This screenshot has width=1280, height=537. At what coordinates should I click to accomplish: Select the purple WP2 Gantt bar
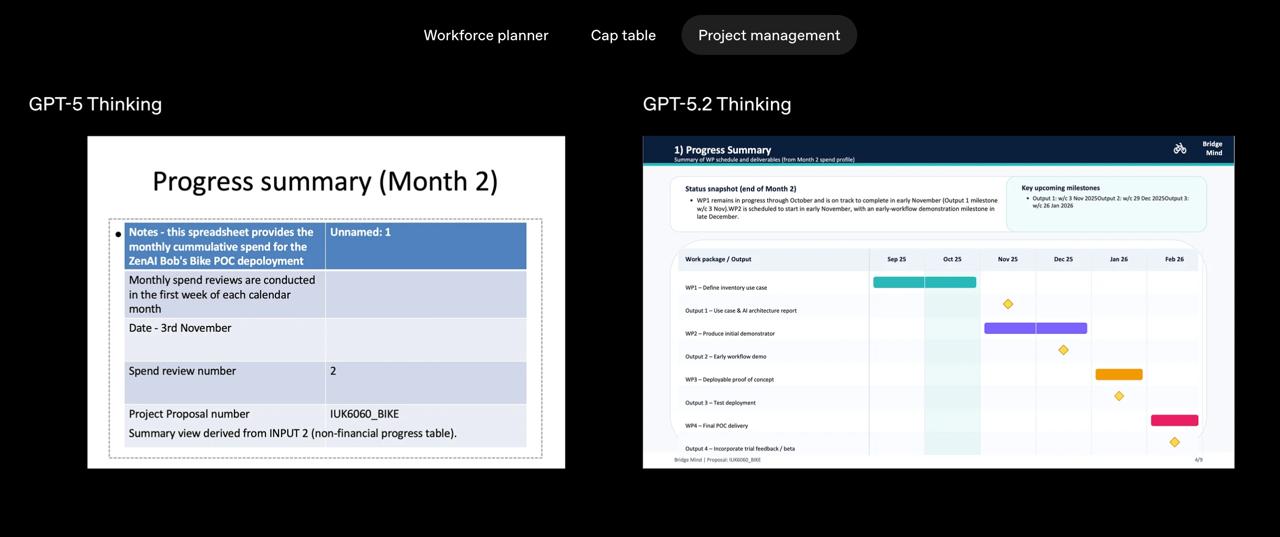[1035, 328]
